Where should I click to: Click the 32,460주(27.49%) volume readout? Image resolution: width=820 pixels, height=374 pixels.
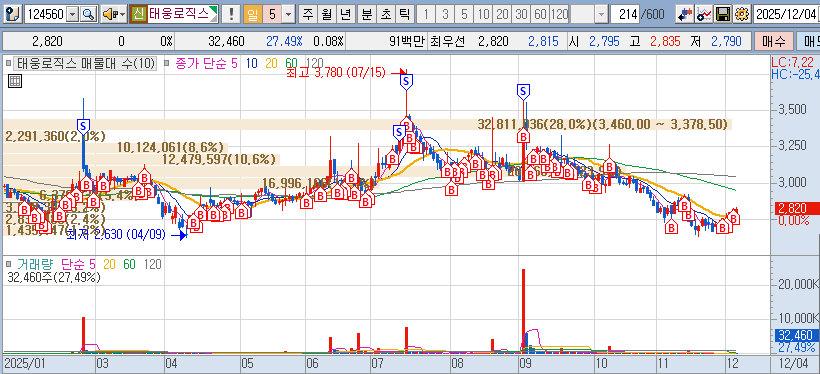(54, 278)
